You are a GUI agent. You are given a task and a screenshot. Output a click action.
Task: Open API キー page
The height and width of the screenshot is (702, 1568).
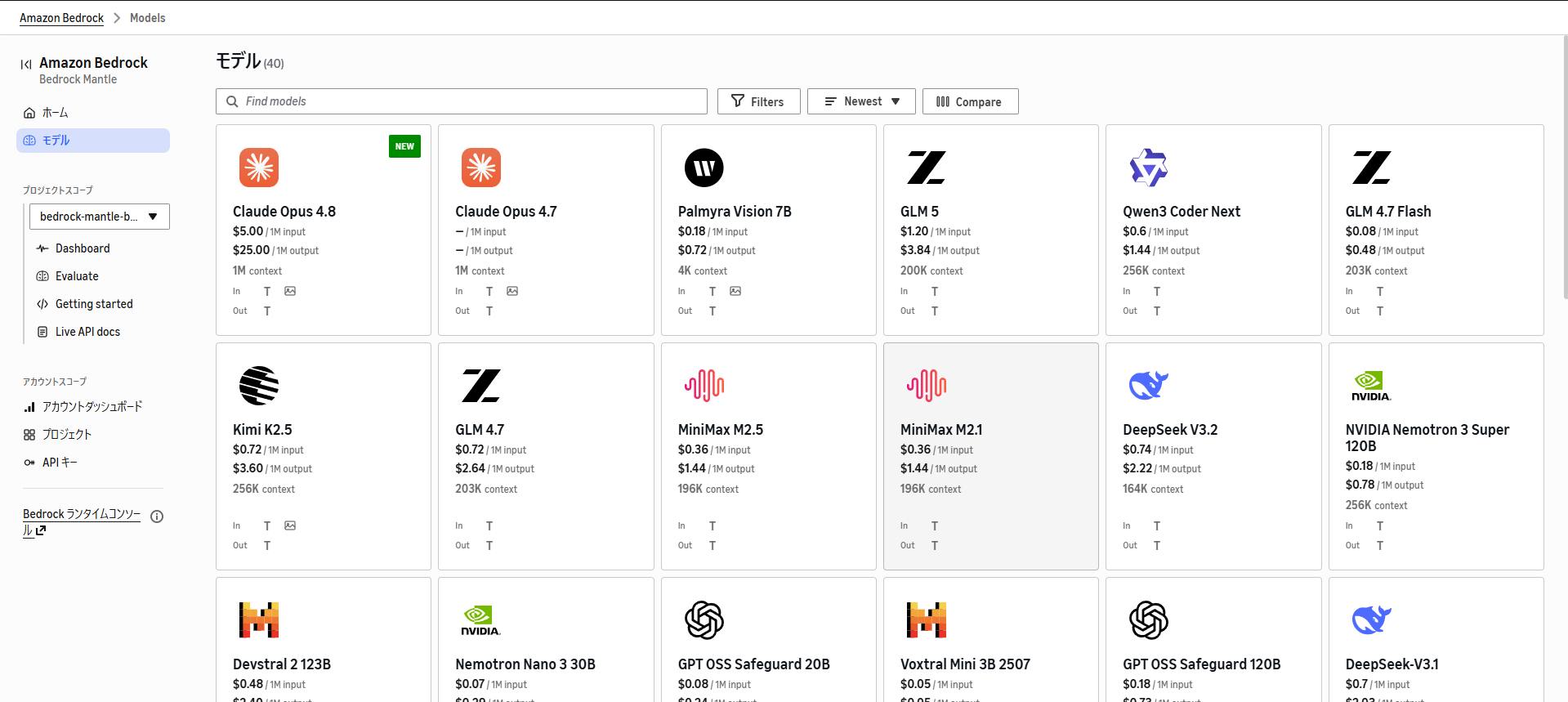(x=60, y=463)
